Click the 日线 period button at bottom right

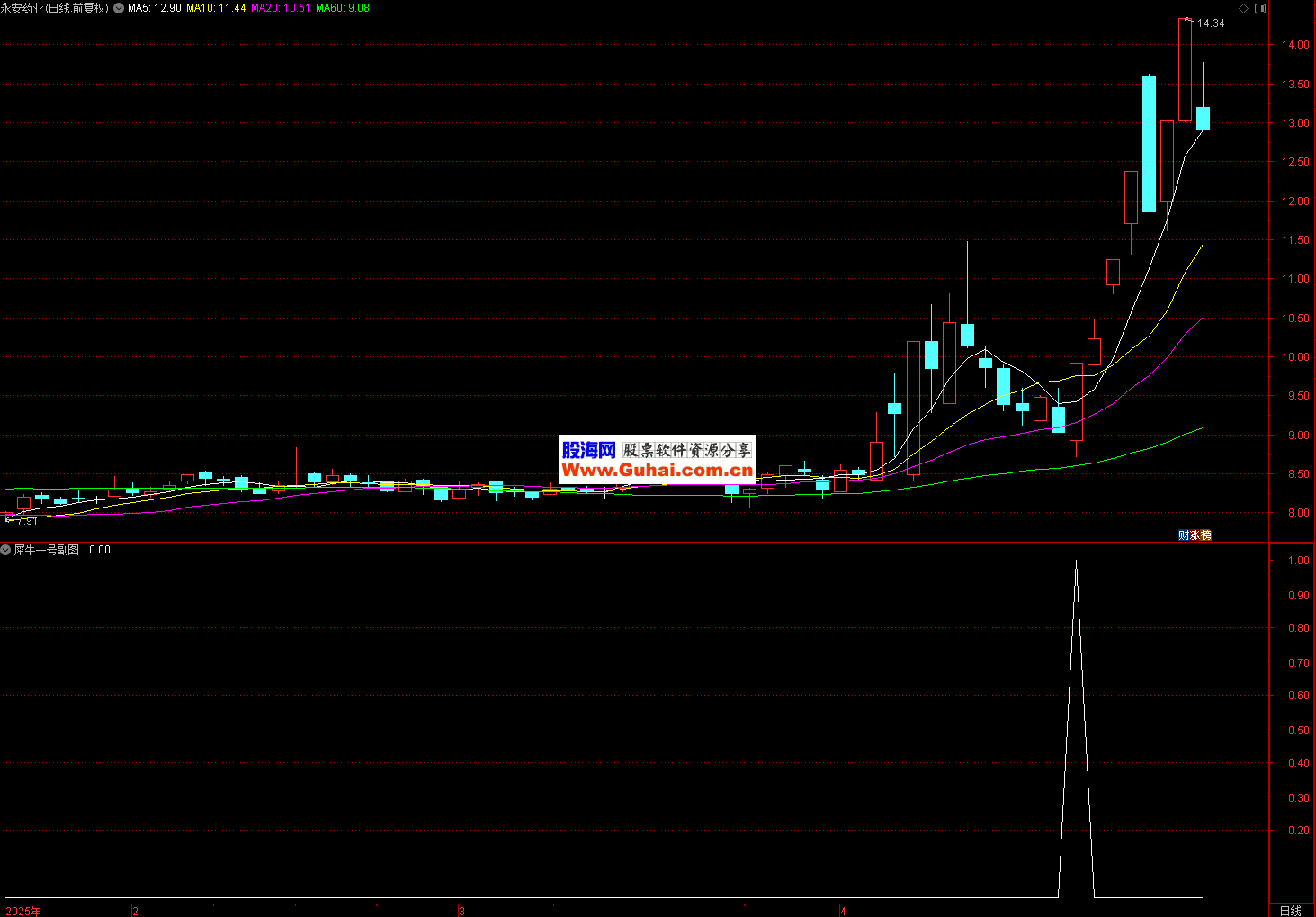(1291, 911)
